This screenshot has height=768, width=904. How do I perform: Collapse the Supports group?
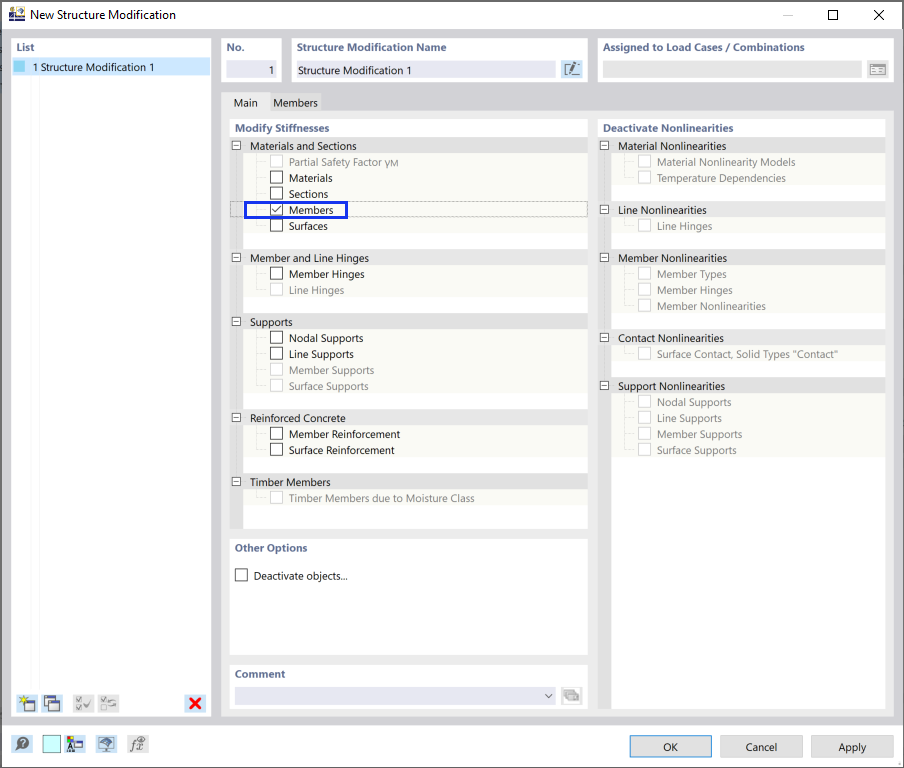[236, 322]
